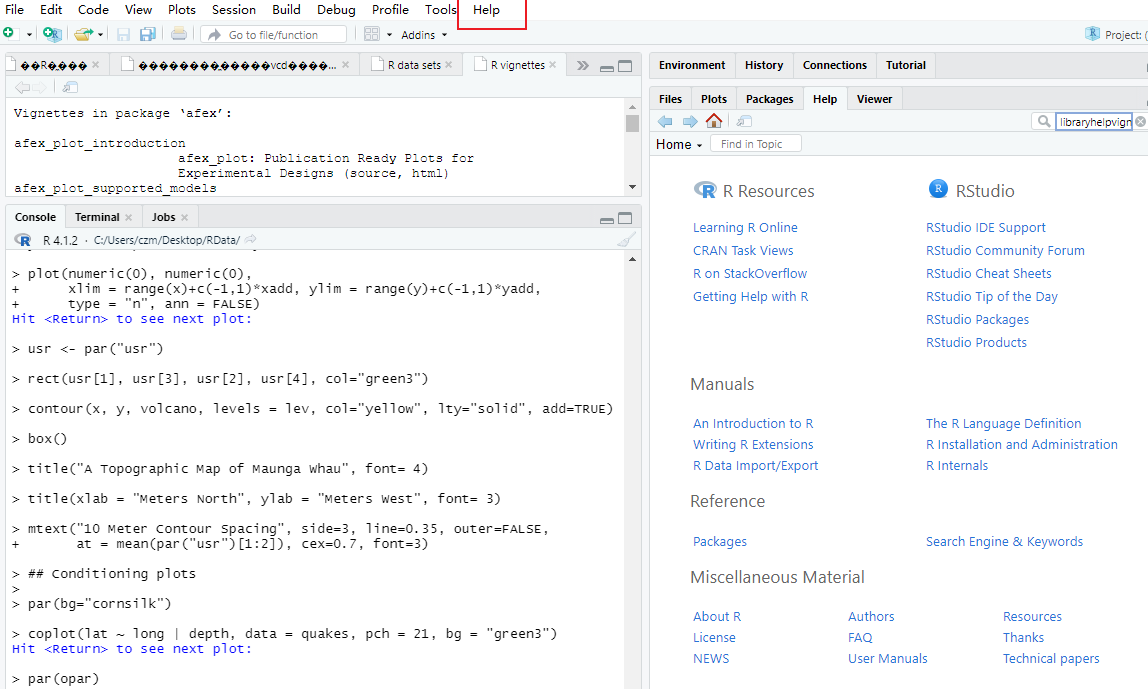Click the help search input field

click(x=1094, y=122)
